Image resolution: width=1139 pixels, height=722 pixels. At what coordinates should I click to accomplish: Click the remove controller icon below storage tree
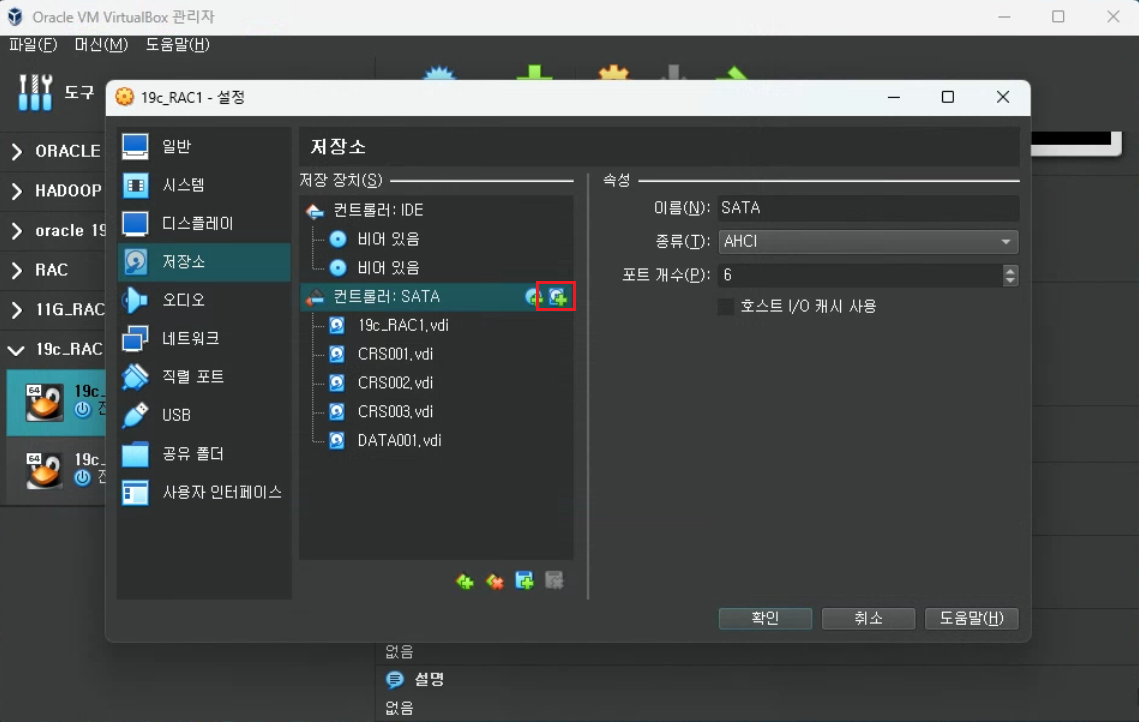495,581
